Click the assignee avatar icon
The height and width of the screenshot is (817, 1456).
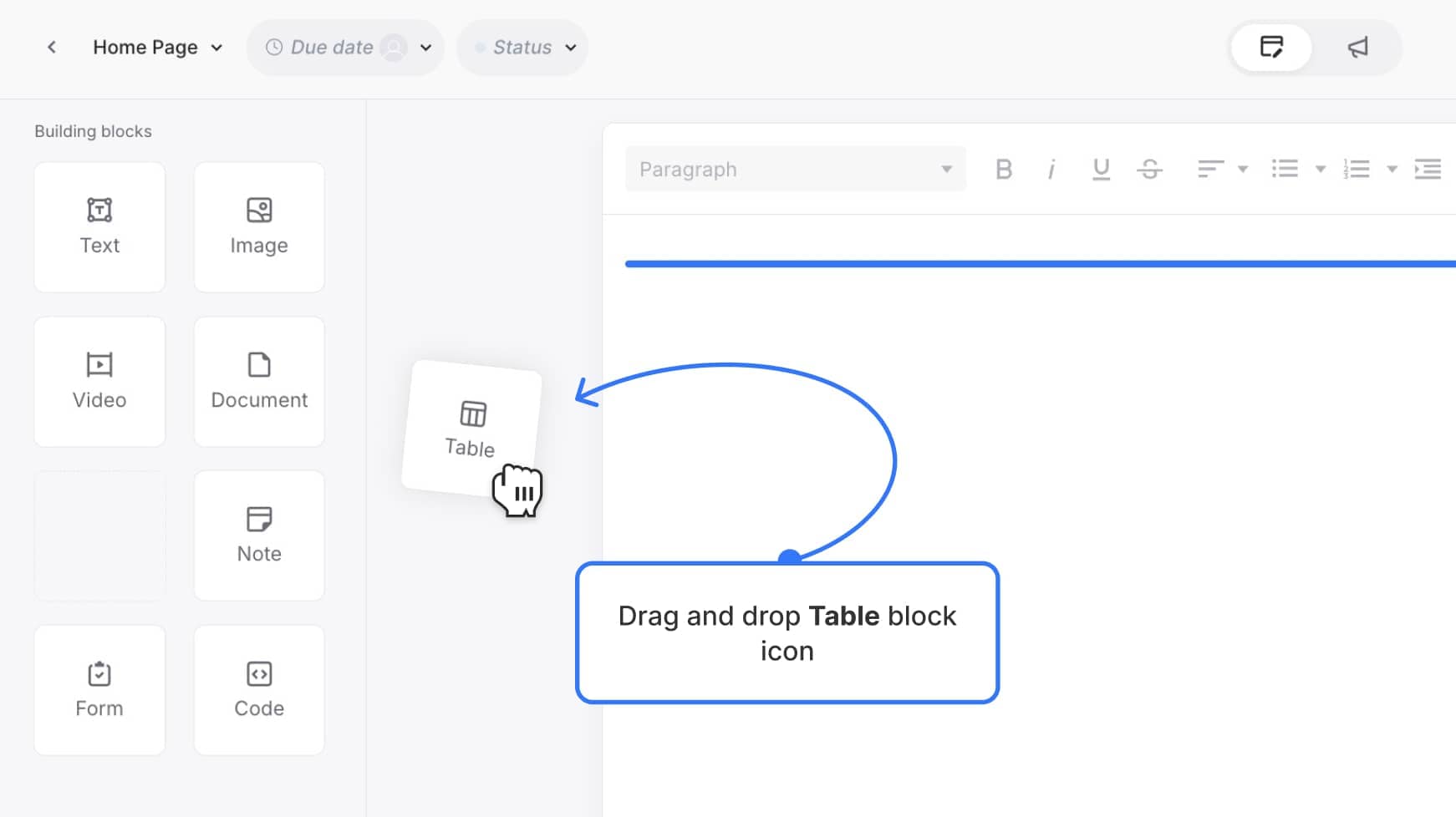tap(394, 48)
